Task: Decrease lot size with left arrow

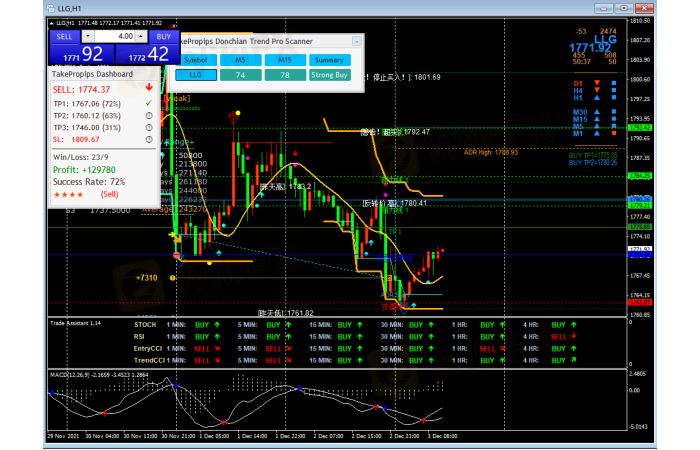Action: (89, 36)
